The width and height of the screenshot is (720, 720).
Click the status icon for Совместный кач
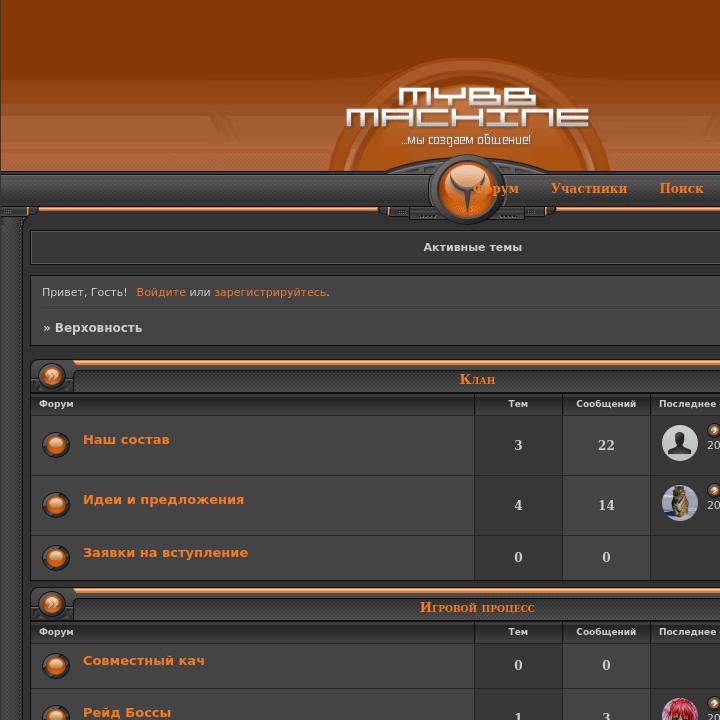tap(56, 666)
